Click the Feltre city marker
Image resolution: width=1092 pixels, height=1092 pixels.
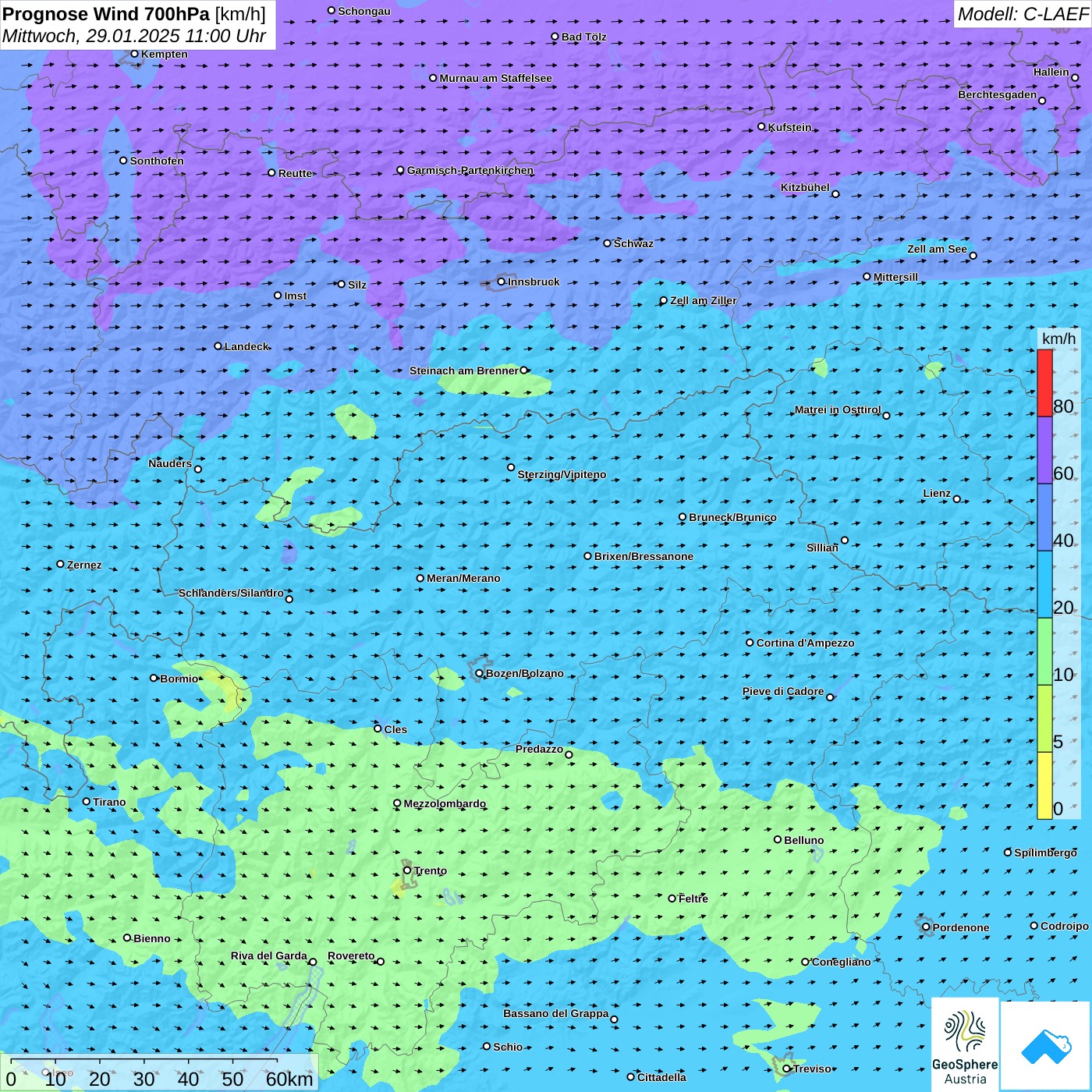tap(672, 899)
